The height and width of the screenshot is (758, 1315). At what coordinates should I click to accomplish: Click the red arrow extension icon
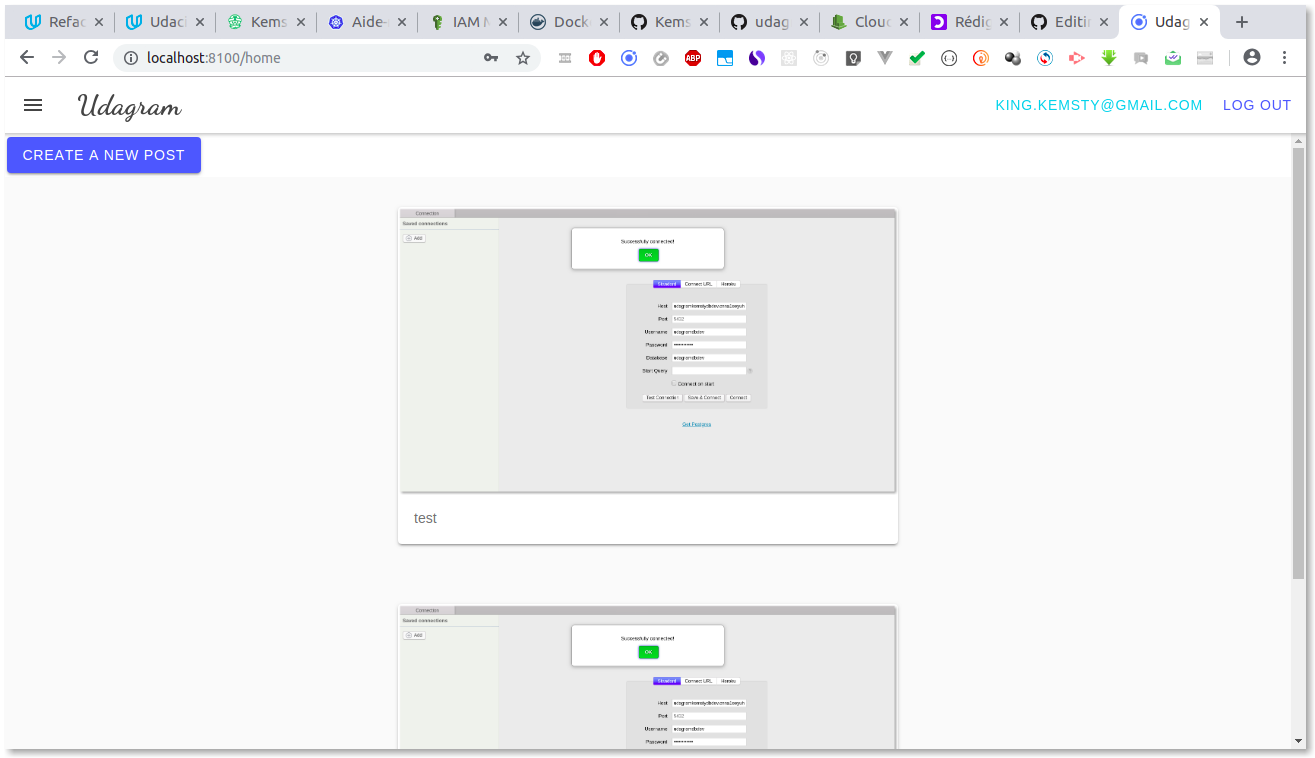click(x=1077, y=58)
